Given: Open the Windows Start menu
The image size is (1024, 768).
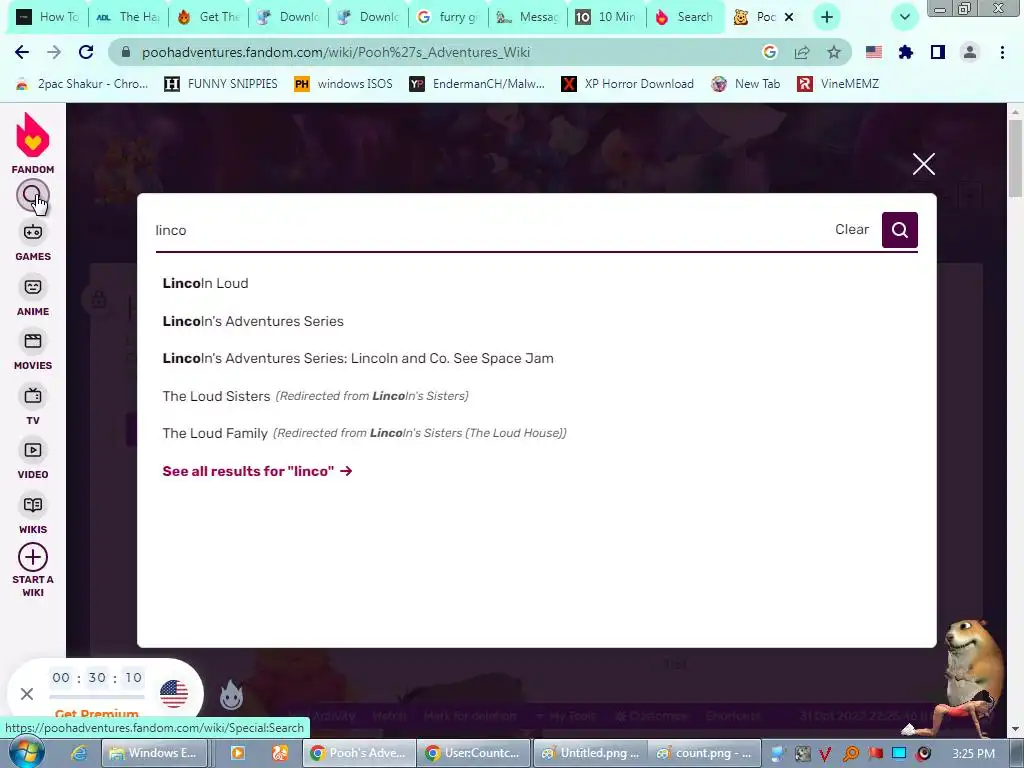Looking at the screenshot, I should 25,752.
